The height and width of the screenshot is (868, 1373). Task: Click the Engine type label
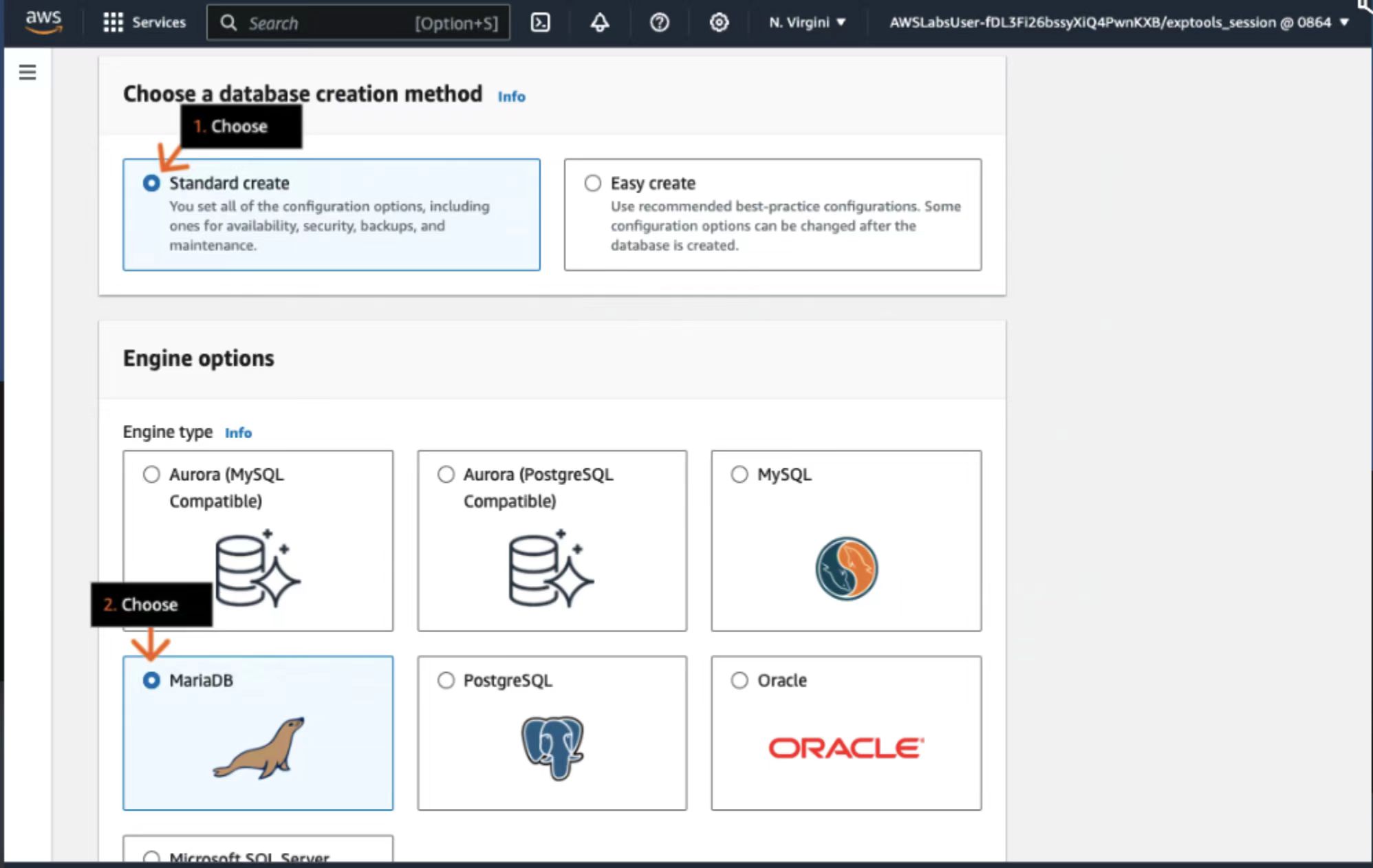point(168,432)
